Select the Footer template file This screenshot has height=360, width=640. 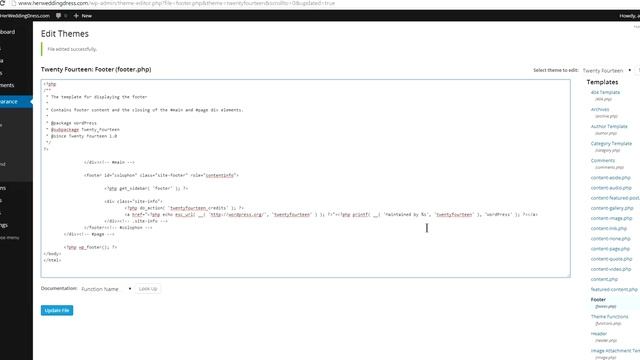pos(598,300)
